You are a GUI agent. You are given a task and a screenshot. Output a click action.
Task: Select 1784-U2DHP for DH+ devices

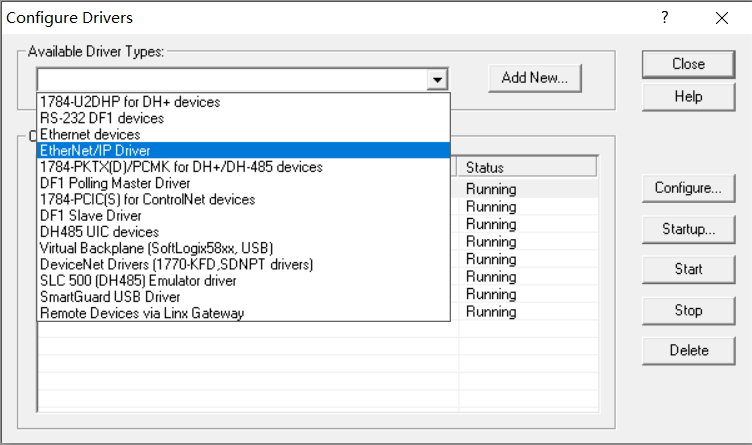pyautogui.click(x=130, y=102)
